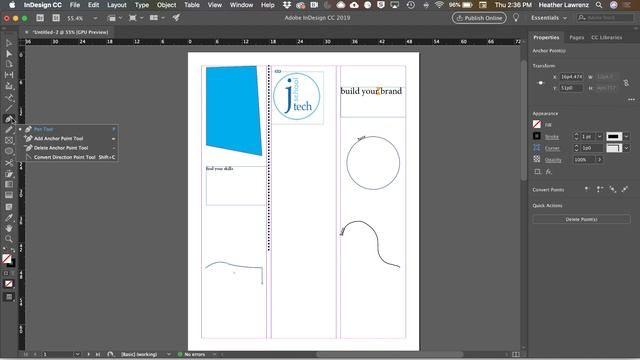Screen dimensions: 640x360
Task: Open the Layout menu
Action: [117, 5]
